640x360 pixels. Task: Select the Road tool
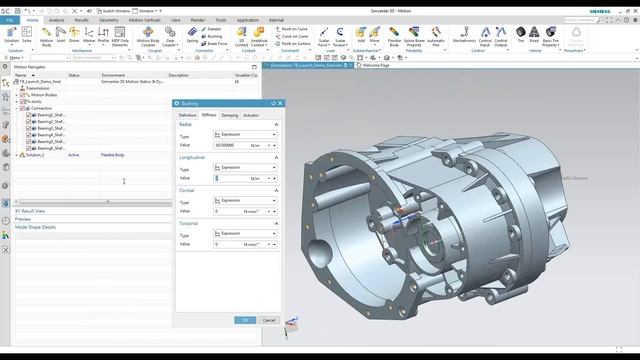click(x=534, y=35)
